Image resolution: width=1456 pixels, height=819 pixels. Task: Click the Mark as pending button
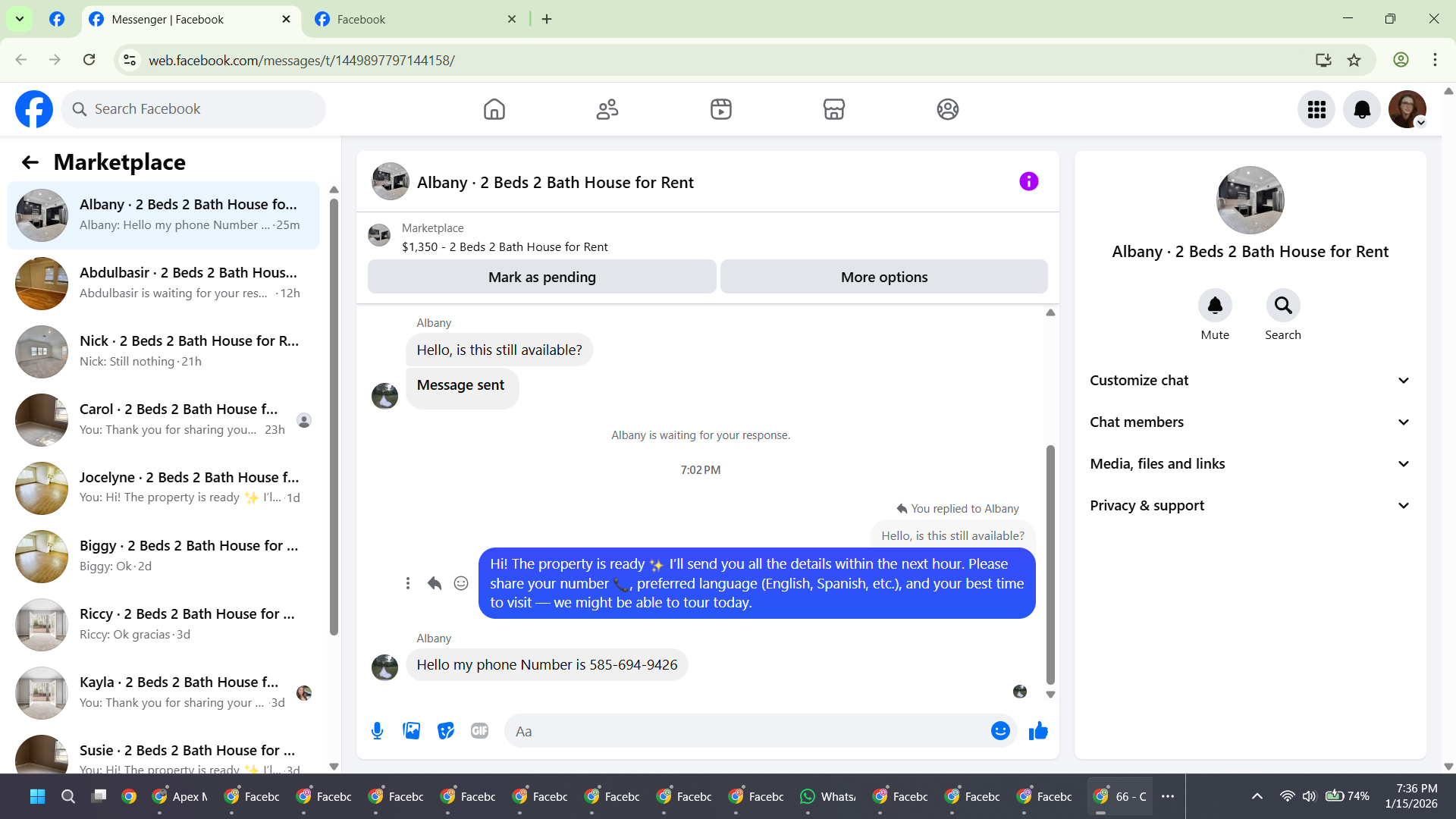click(541, 278)
